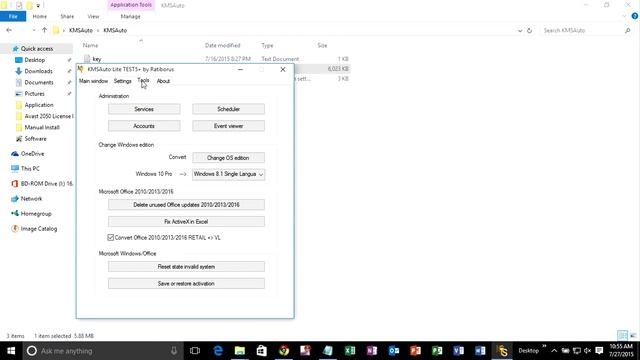
Task: Show hidden system tray icons
Action: point(554,351)
